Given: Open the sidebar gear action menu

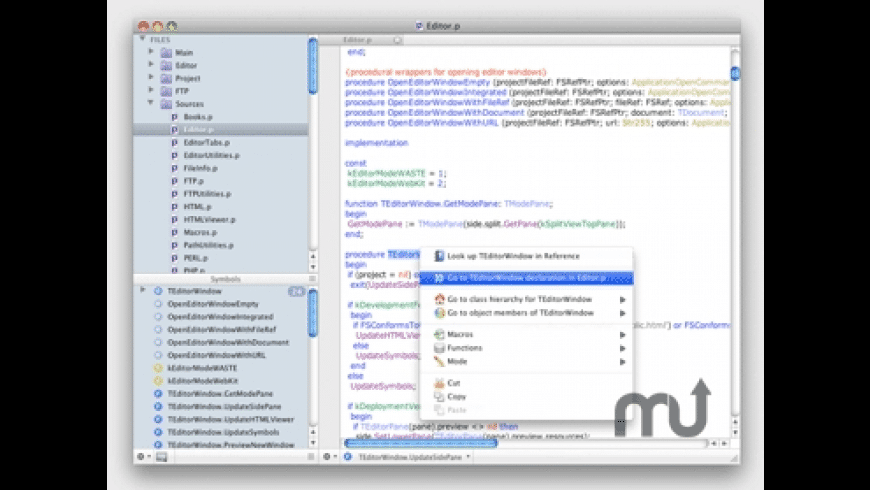Looking at the screenshot, I should pyautogui.click(x=143, y=457).
